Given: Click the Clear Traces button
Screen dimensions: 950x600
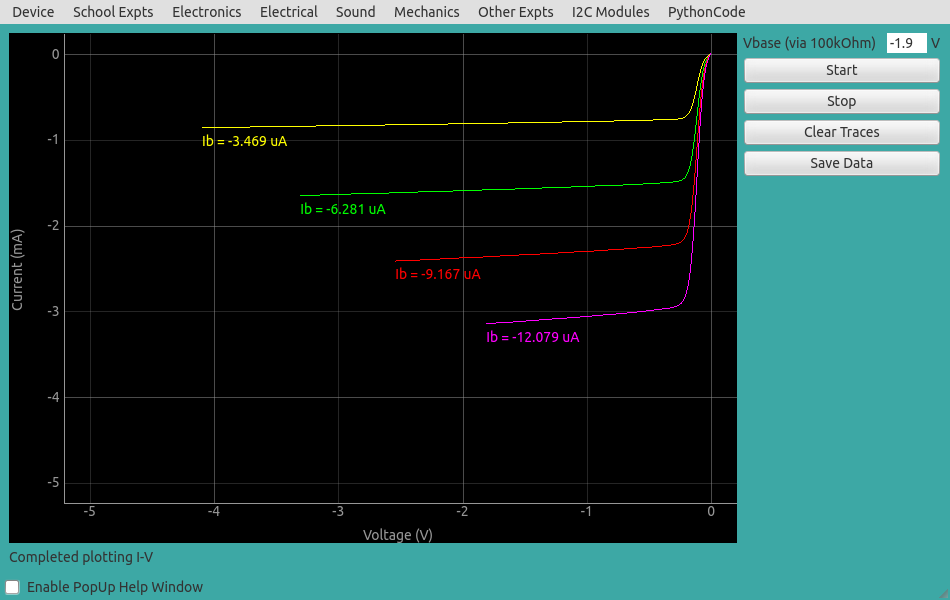Looking at the screenshot, I should pos(841,132).
